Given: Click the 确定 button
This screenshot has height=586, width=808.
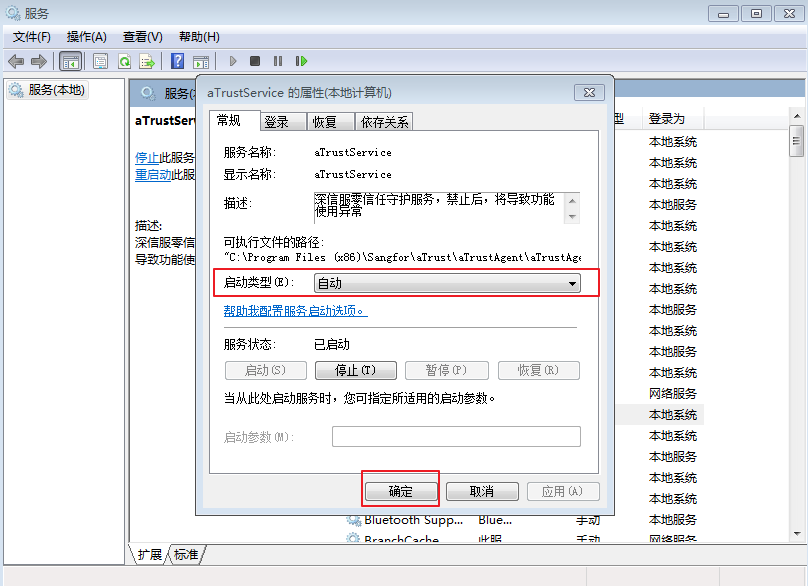Looking at the screenshot, I should click(x=400, y=492).
